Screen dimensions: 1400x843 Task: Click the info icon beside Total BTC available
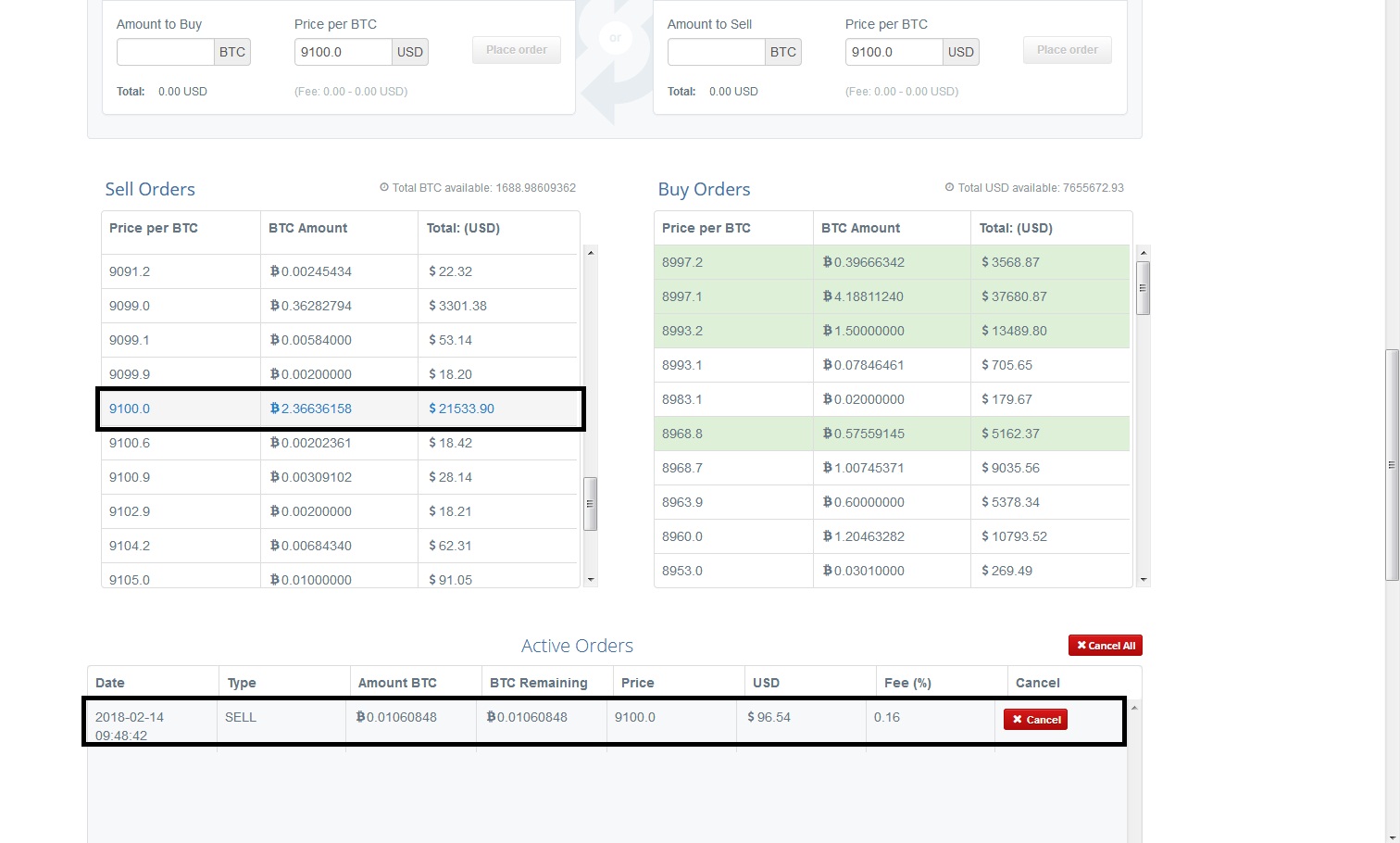384,188
